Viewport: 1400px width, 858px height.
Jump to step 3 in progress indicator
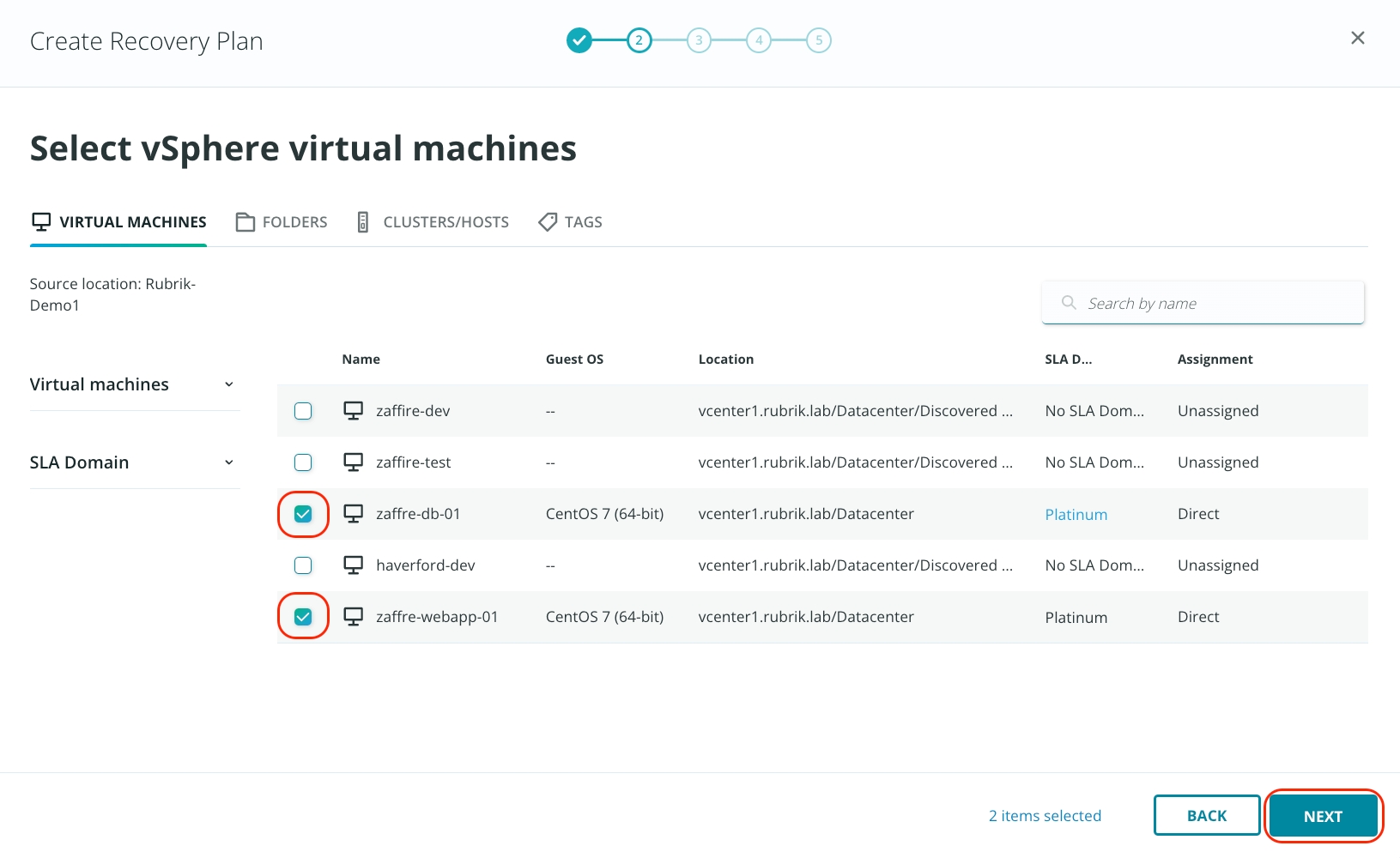[x=699, y=40]
